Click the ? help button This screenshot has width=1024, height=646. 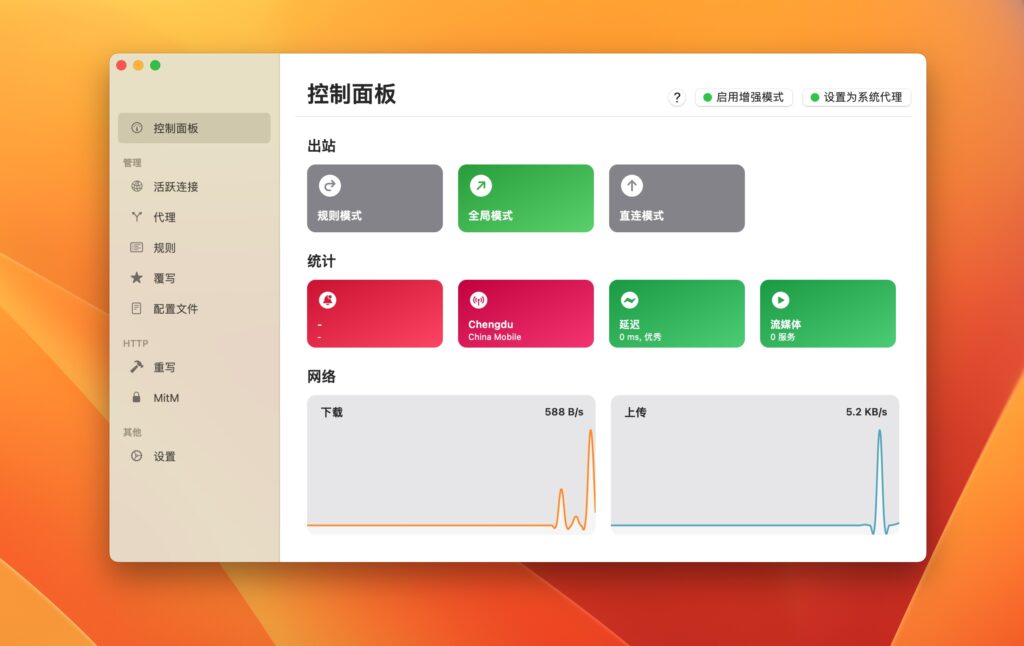677,98
